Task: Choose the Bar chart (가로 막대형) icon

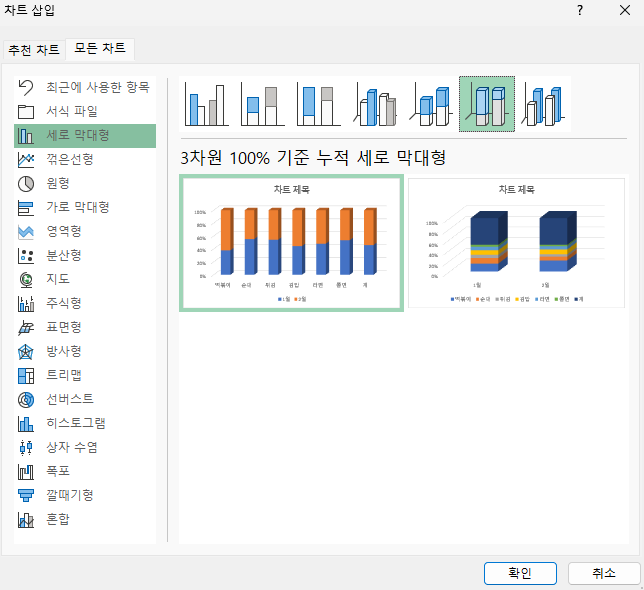Action: pyautogui.click(x=26, y=207)
